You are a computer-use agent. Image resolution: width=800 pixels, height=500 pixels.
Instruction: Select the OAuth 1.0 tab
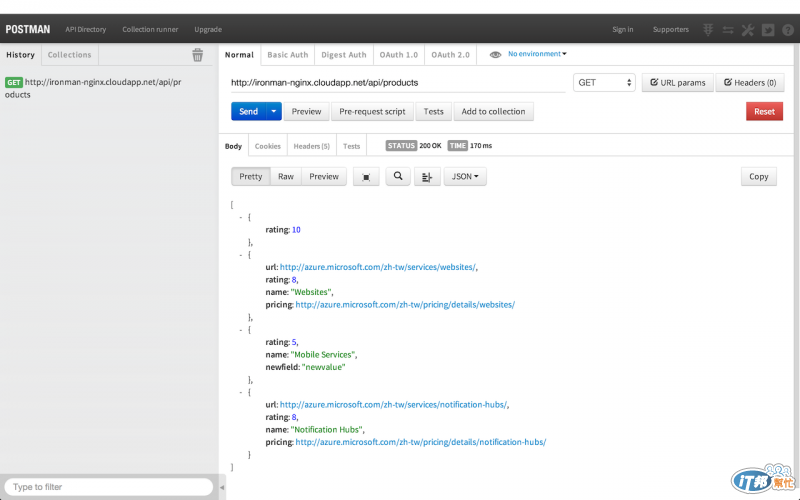tap(398, 55)
